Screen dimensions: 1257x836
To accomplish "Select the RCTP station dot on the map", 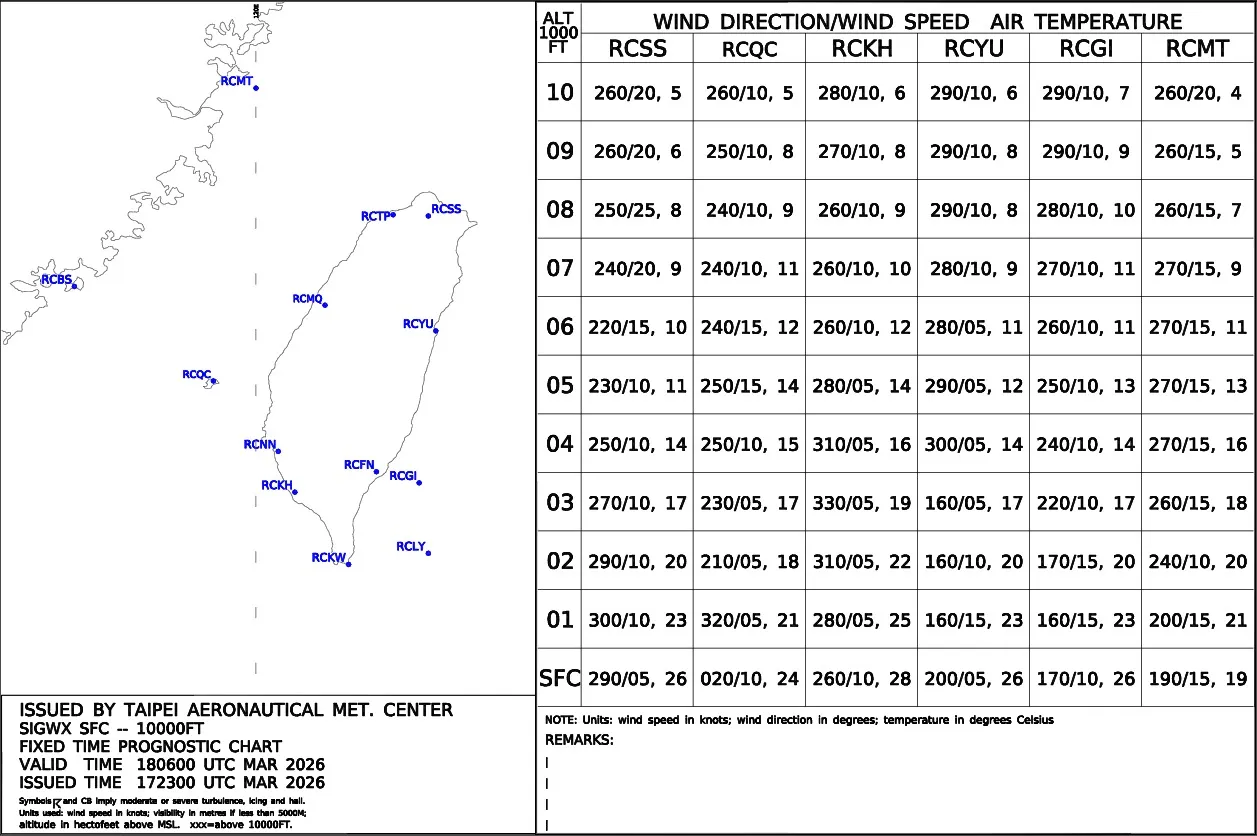I will [394, 214].
